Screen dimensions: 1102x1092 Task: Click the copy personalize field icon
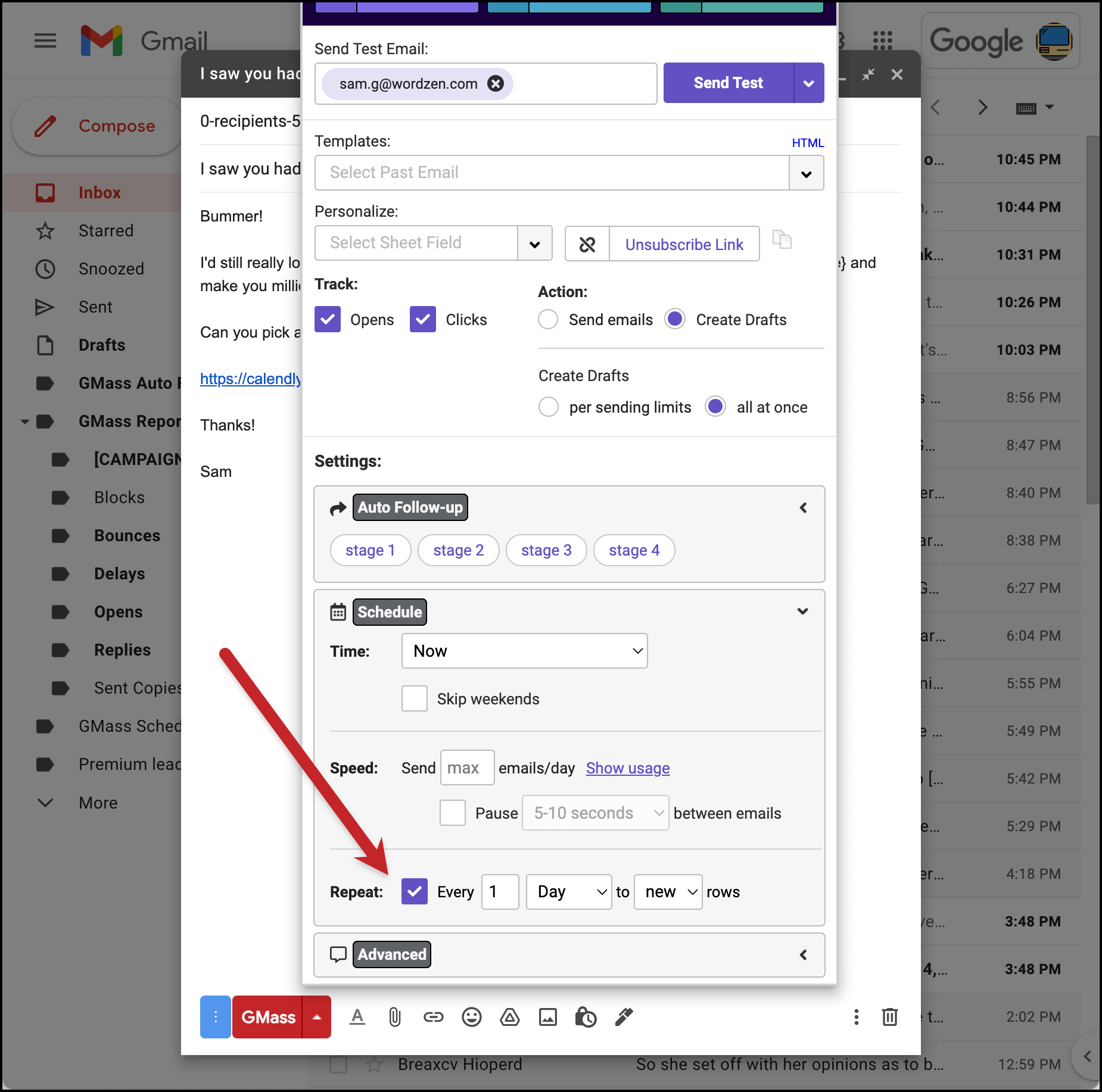coord(782,240)
